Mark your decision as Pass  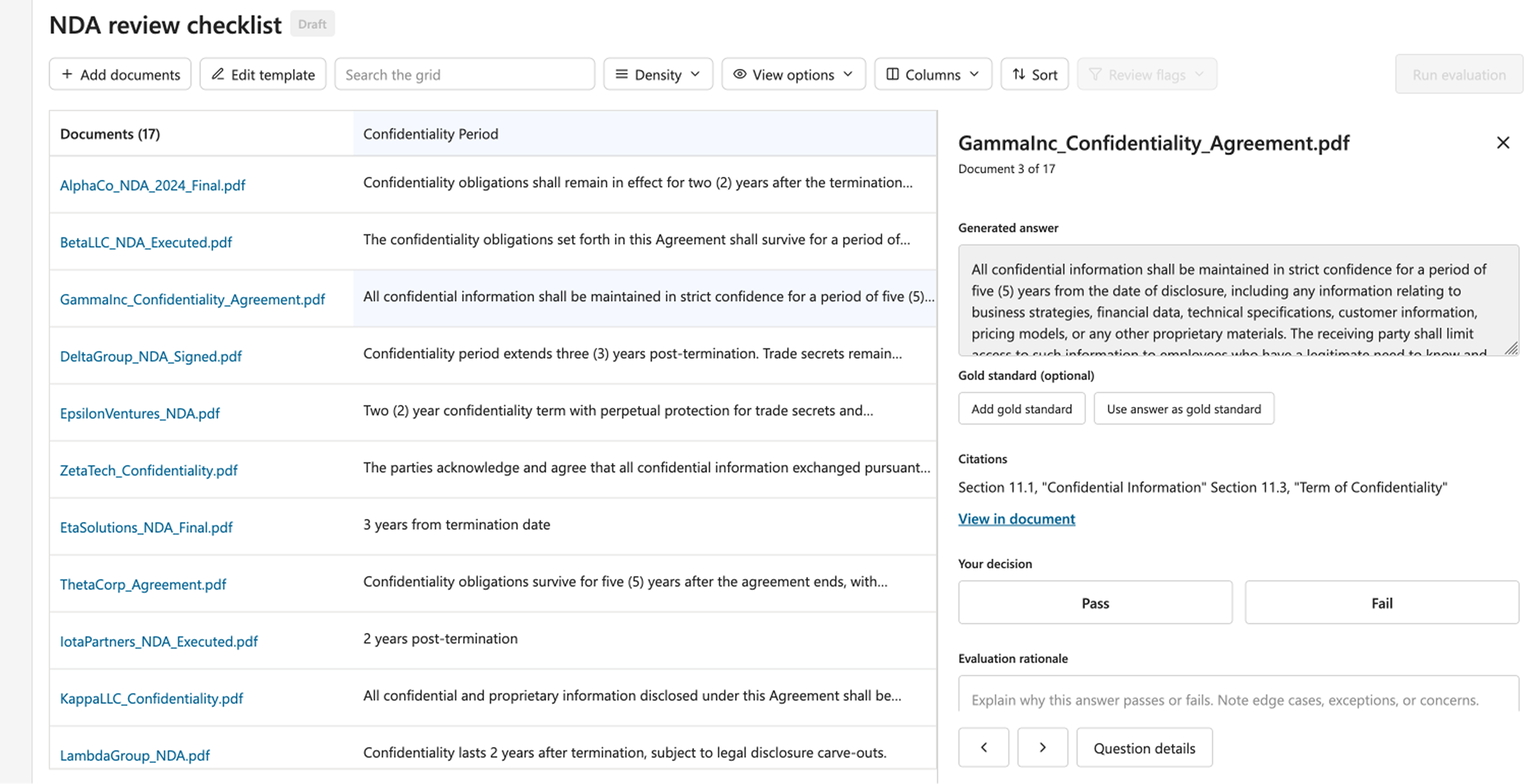pos(1094,602)
